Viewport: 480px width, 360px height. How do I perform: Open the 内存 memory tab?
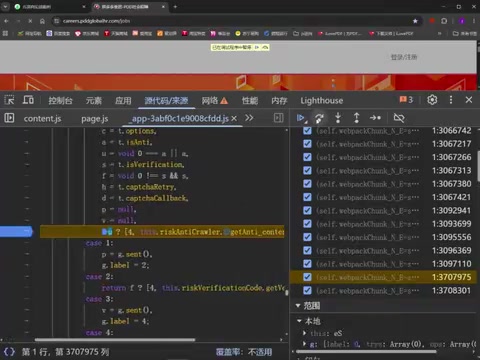(x=279, y=100)
